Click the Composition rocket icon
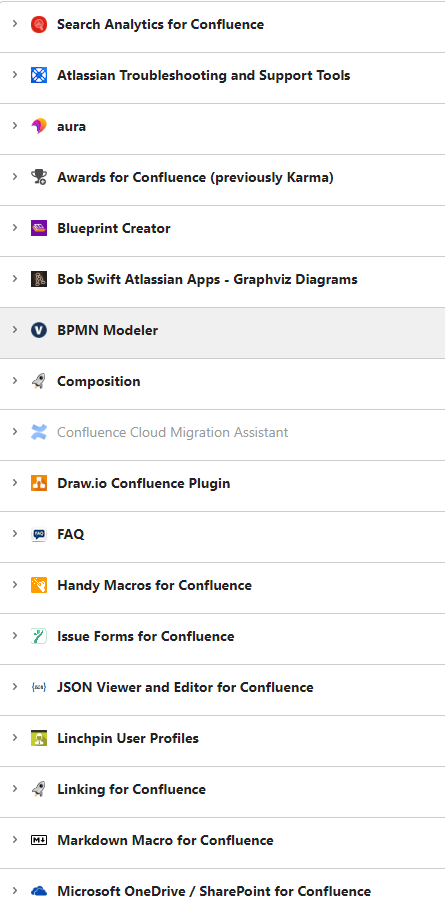This screenshot has width=445, height=899. [38, 381]
